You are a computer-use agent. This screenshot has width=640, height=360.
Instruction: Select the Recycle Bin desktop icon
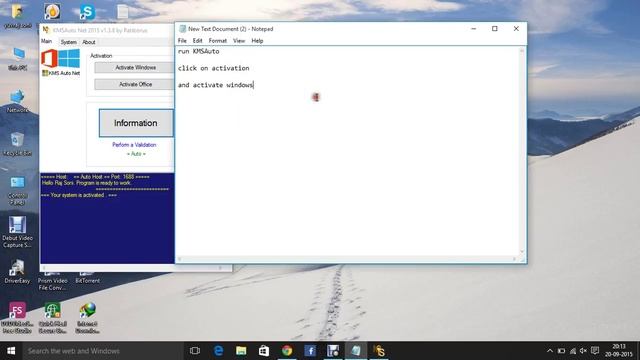point(17,144)
